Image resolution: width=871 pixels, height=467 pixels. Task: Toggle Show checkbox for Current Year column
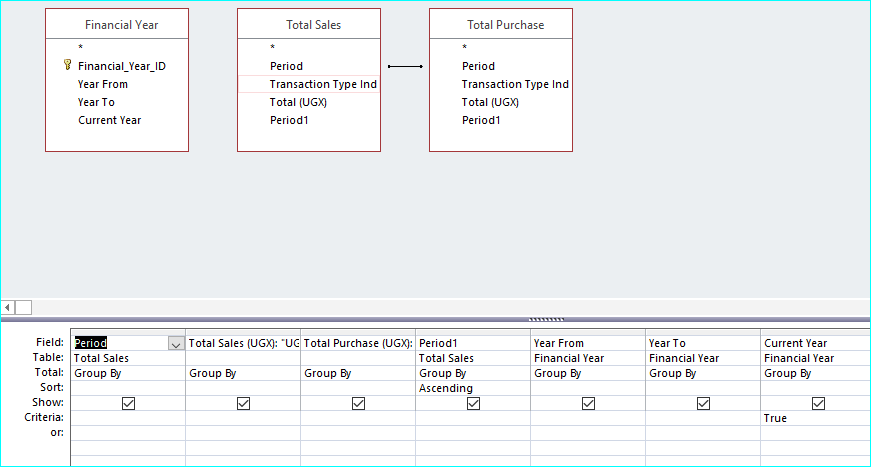[x=818, y=403]
